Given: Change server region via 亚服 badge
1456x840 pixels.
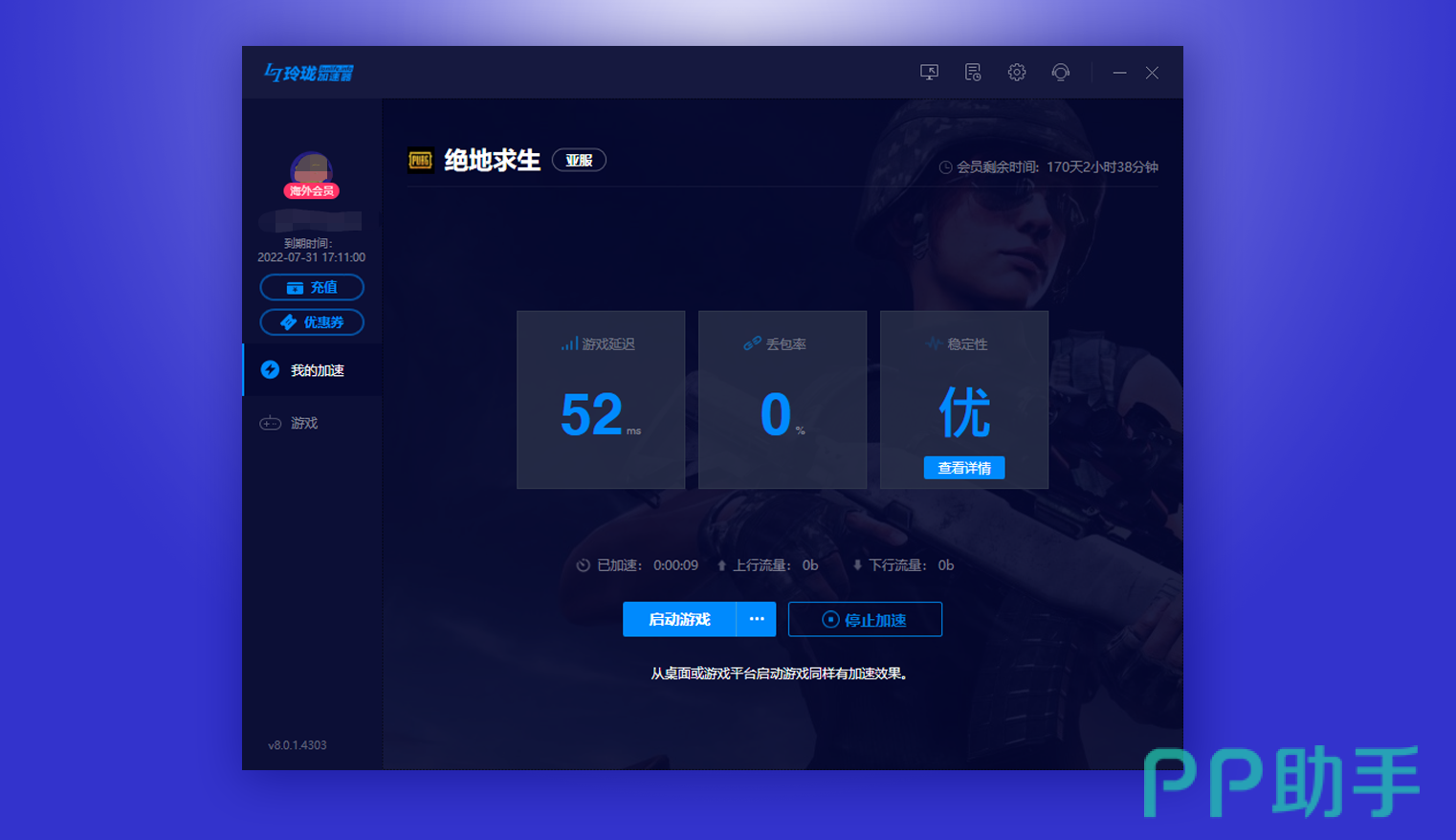Looking at the screenshot, I should (x=579, y=161).
